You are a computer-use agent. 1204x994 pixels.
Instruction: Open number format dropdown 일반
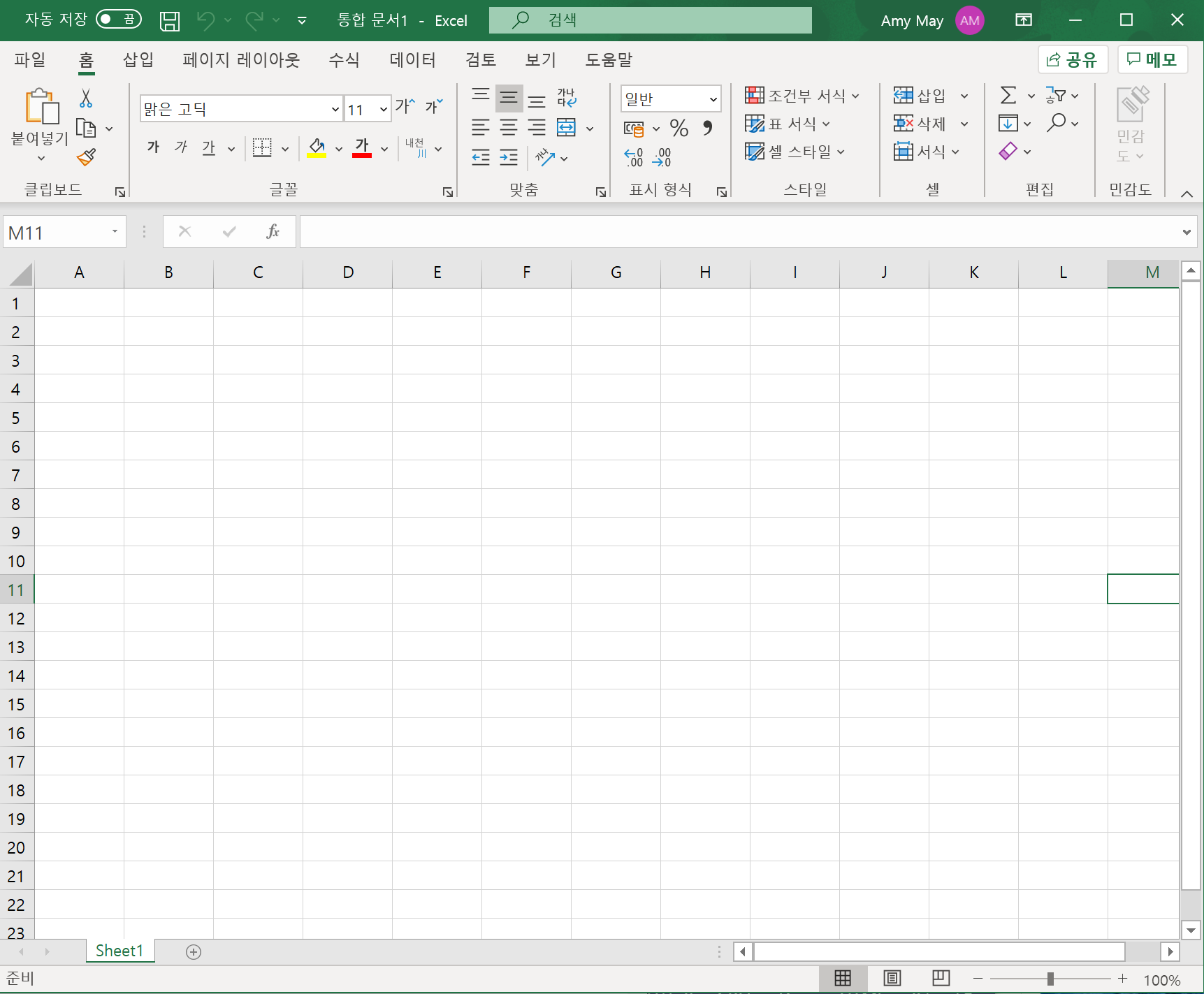(x=713, y=99)
